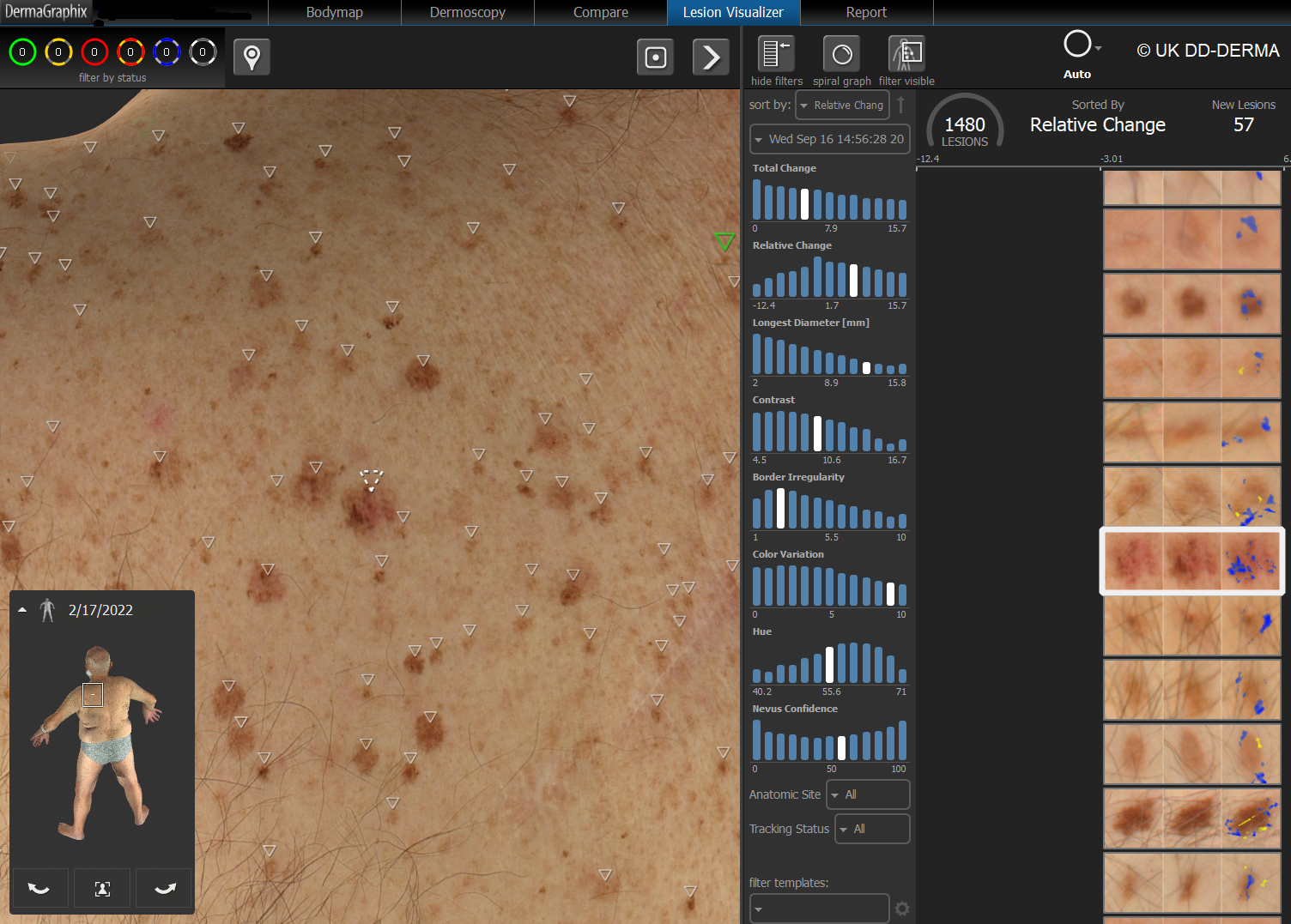Screen dimensions: 1291x924
Task: Click the highlighted Hue histogram bar
Action: pyautogui.click(x=829, y=665)
